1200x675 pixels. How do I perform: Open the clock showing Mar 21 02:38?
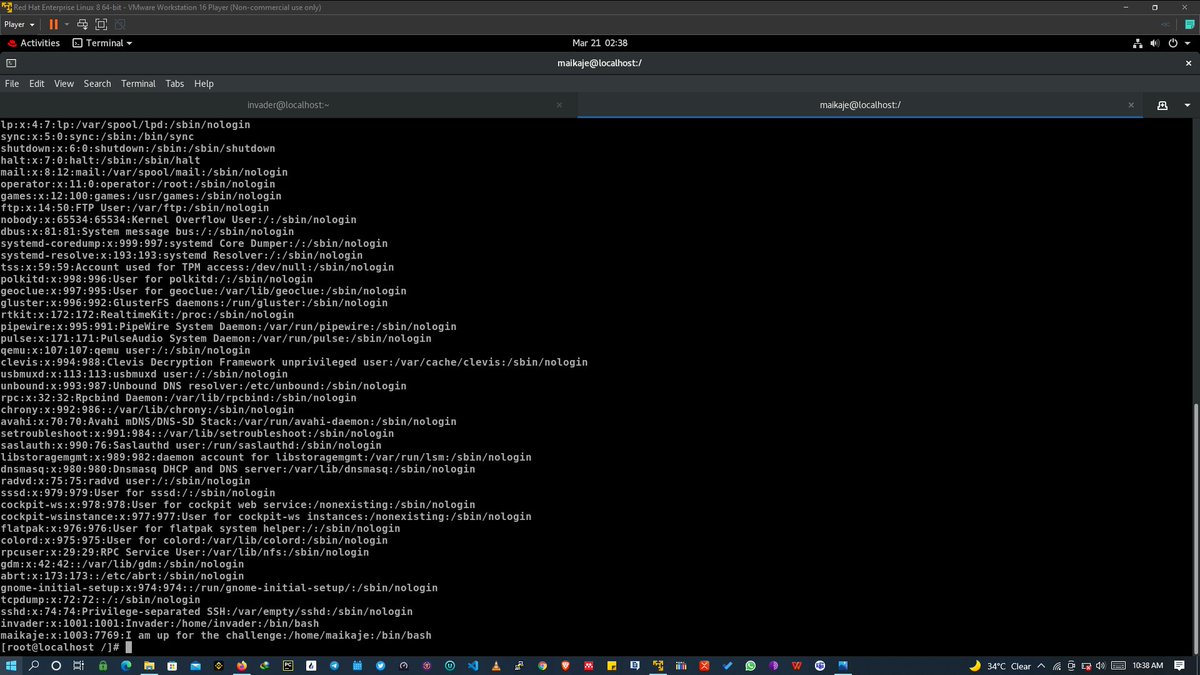(599, 43)
